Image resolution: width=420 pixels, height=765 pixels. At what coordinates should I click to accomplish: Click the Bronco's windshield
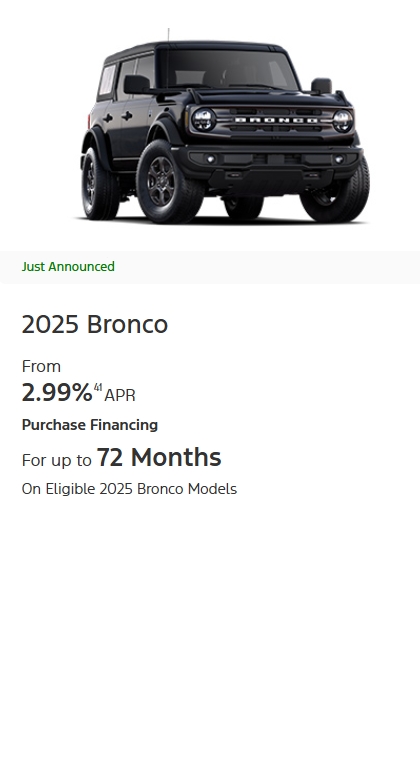(x=230, y=69)
